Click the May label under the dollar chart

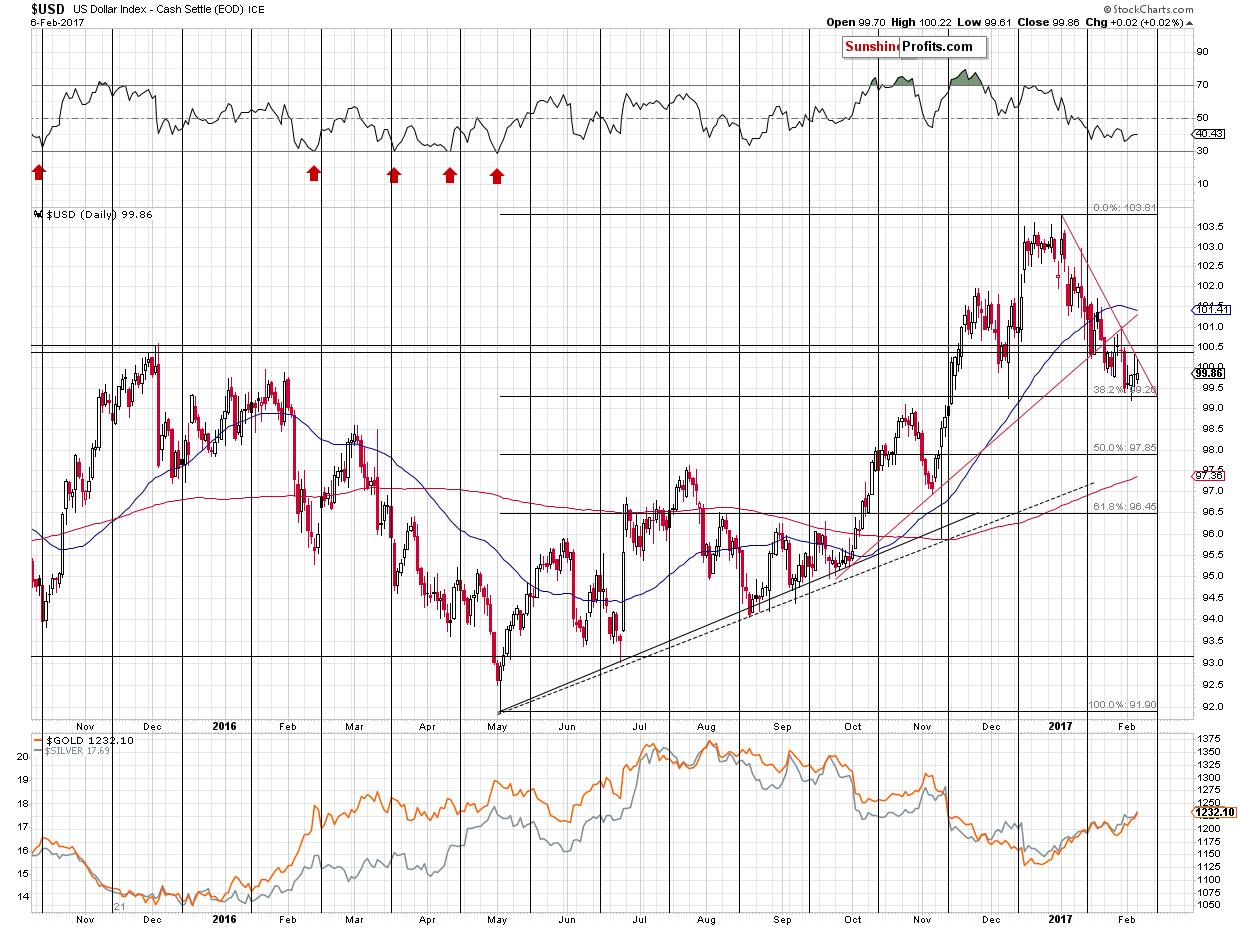coord(499,725)
